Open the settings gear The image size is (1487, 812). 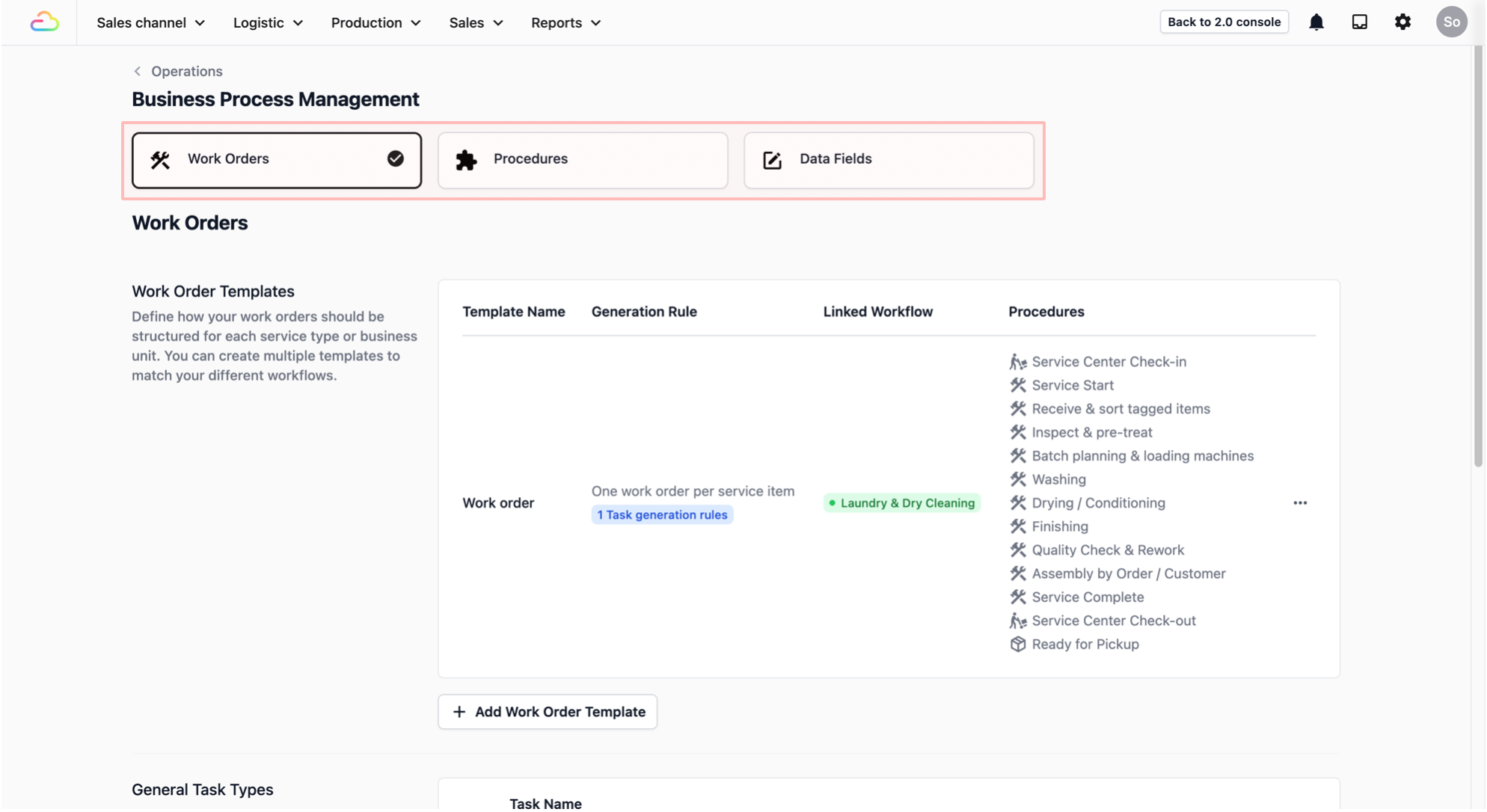click(x=1402, y=22)
